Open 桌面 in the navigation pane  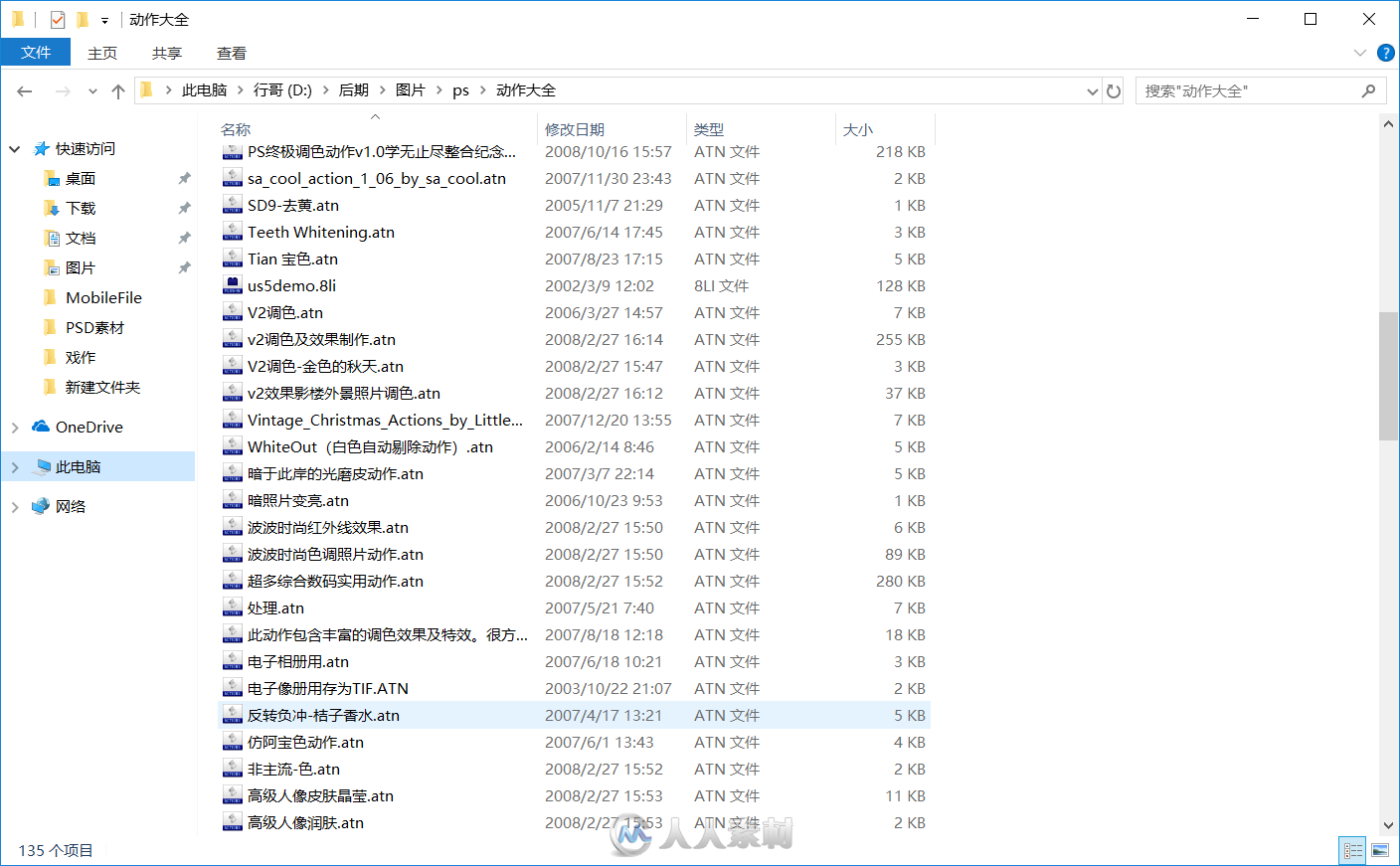pos(81,179)
